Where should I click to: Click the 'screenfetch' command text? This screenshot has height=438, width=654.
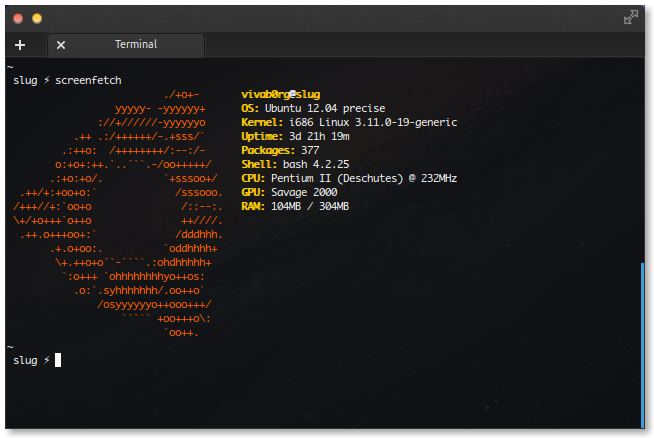pyautogui.click(x=88, y=81)
